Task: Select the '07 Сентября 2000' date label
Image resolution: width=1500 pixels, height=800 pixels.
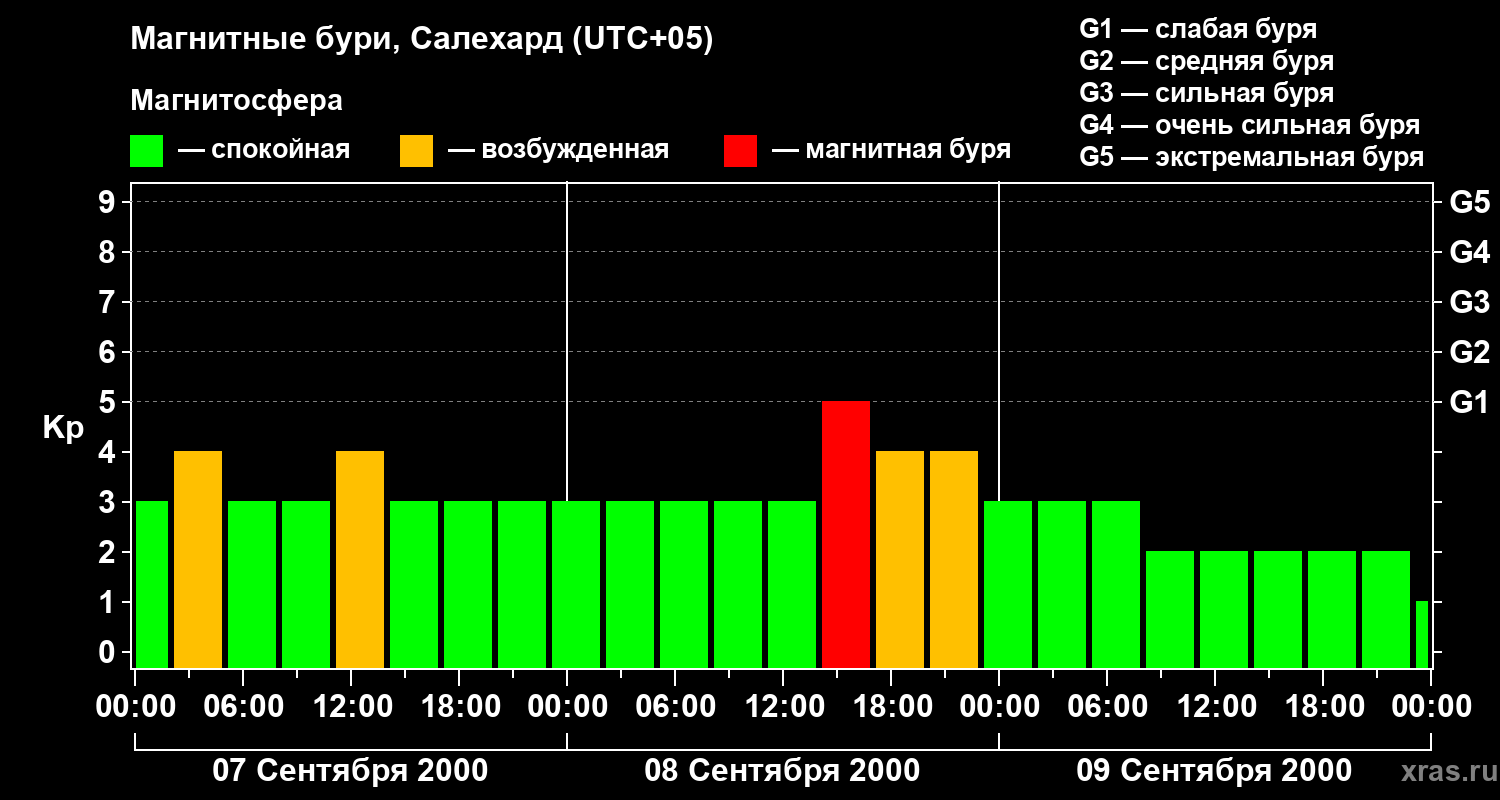Action: pyautogui.click(x=351, y=771)
